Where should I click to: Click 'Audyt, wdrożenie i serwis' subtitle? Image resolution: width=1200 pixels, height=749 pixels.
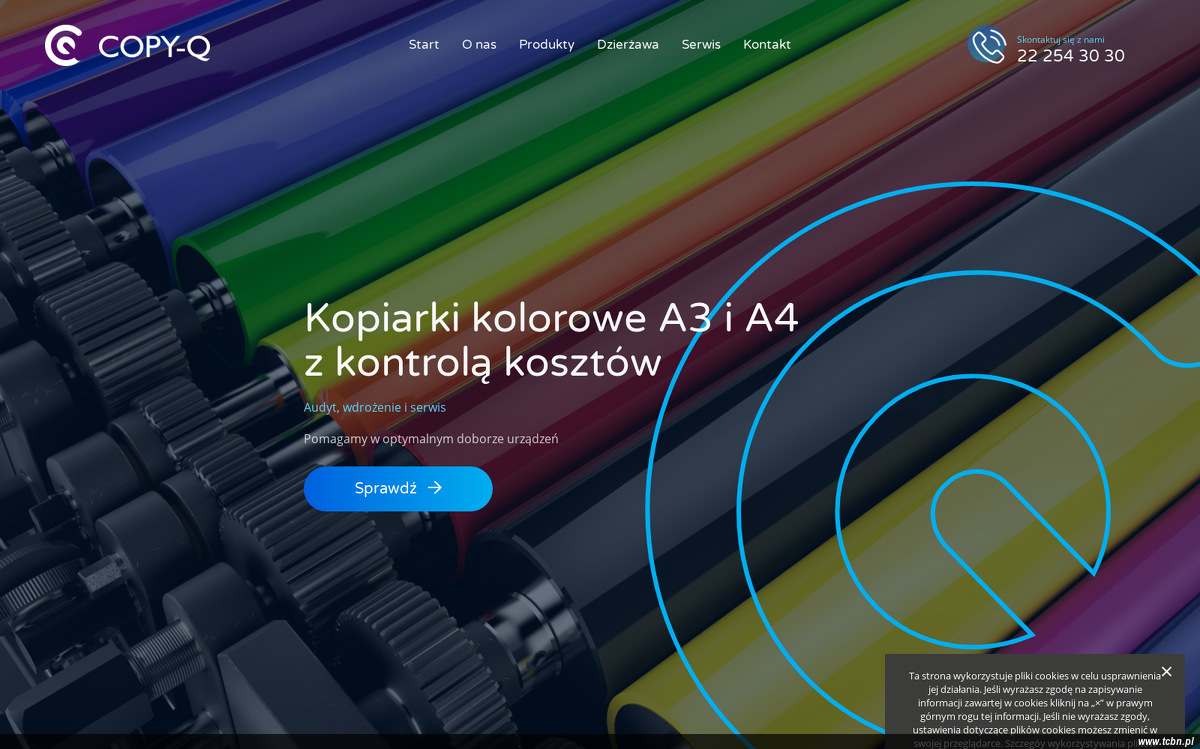pos(375,407)
